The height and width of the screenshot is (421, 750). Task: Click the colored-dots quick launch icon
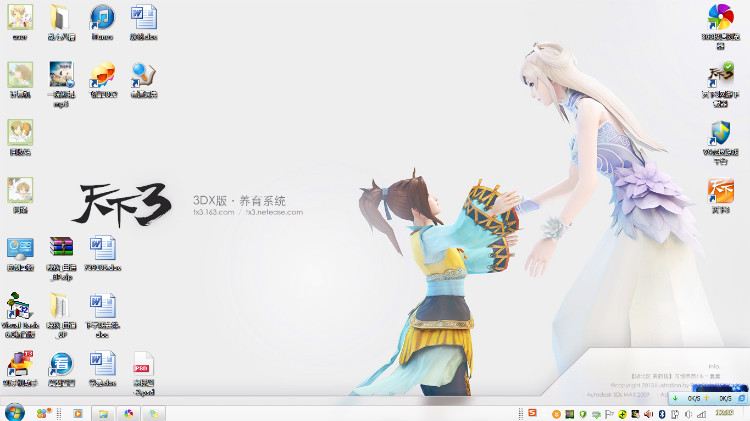tap(43, 413)
